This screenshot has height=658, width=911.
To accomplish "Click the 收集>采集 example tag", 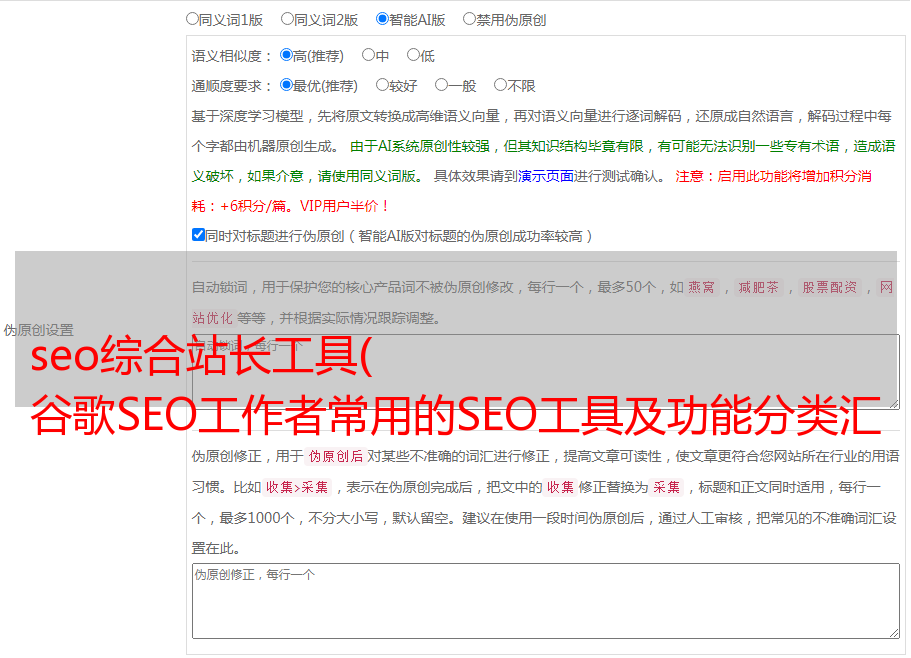I will click(x=297, y=487).
